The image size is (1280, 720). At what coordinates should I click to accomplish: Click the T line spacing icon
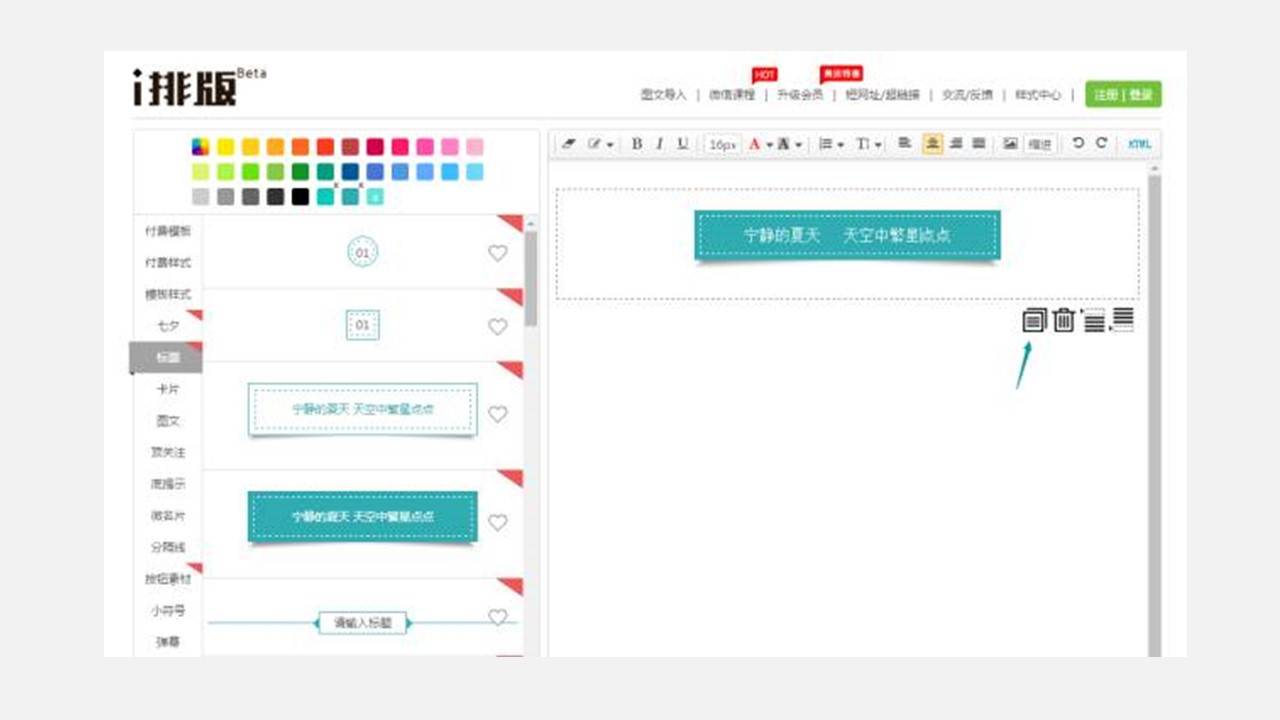click(x=863, y=144)
